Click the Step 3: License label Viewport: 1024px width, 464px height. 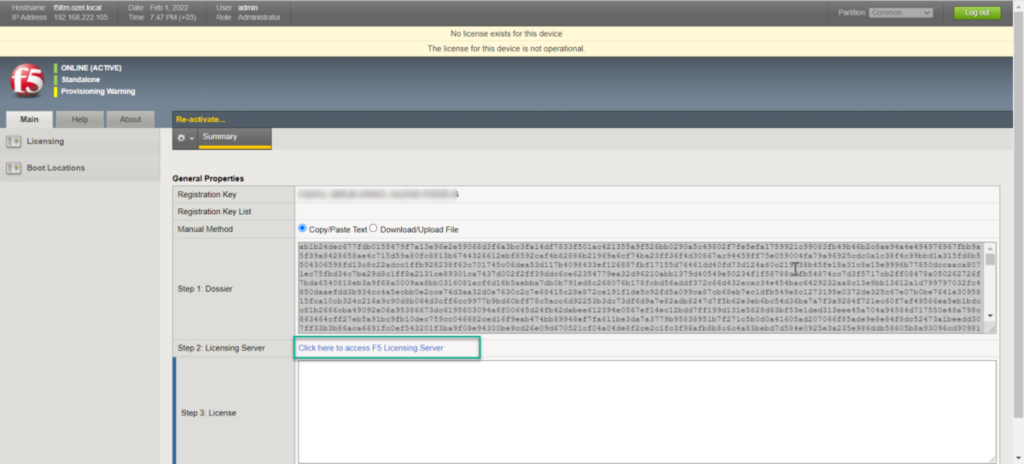point(208,413)
